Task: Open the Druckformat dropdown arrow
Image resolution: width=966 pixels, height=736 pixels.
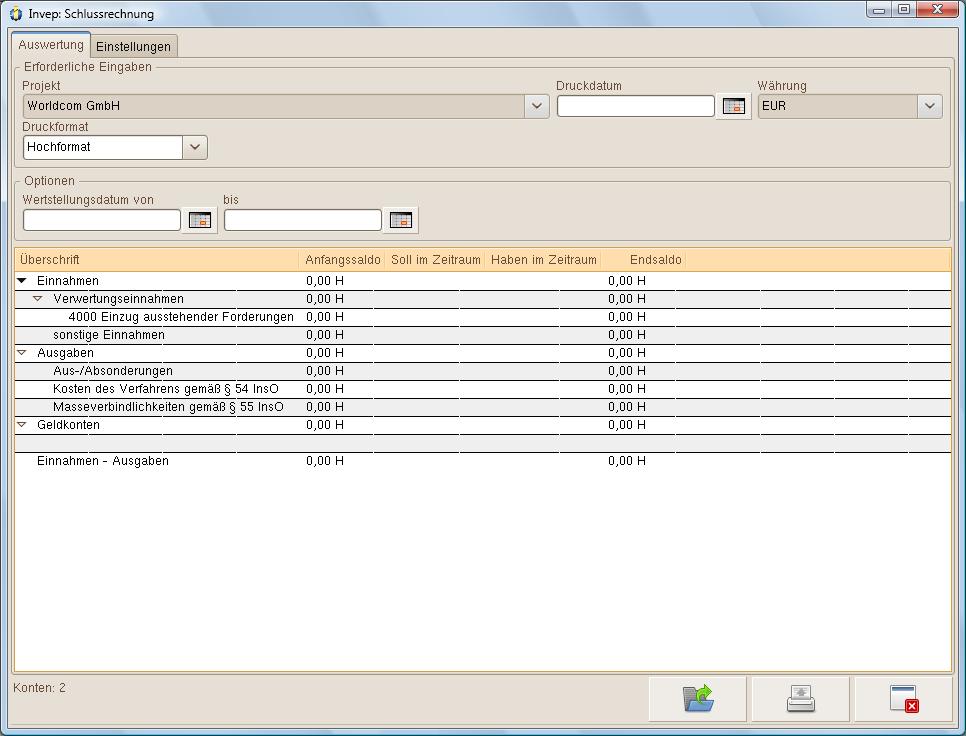Action: point(195,147)
